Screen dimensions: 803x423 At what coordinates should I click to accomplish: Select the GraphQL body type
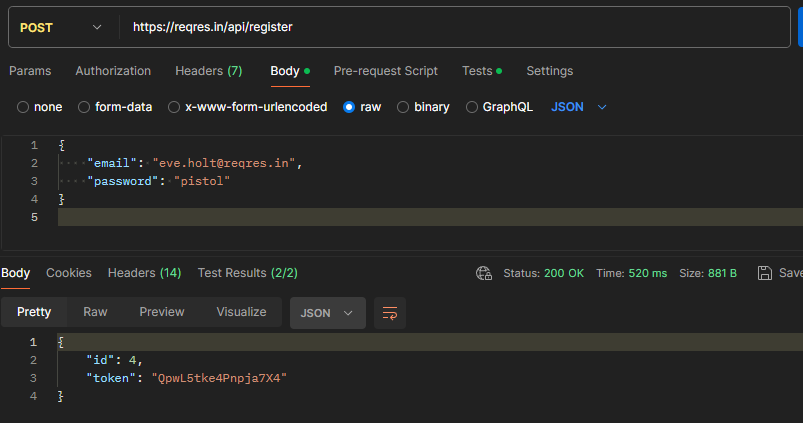coord(499,107)
